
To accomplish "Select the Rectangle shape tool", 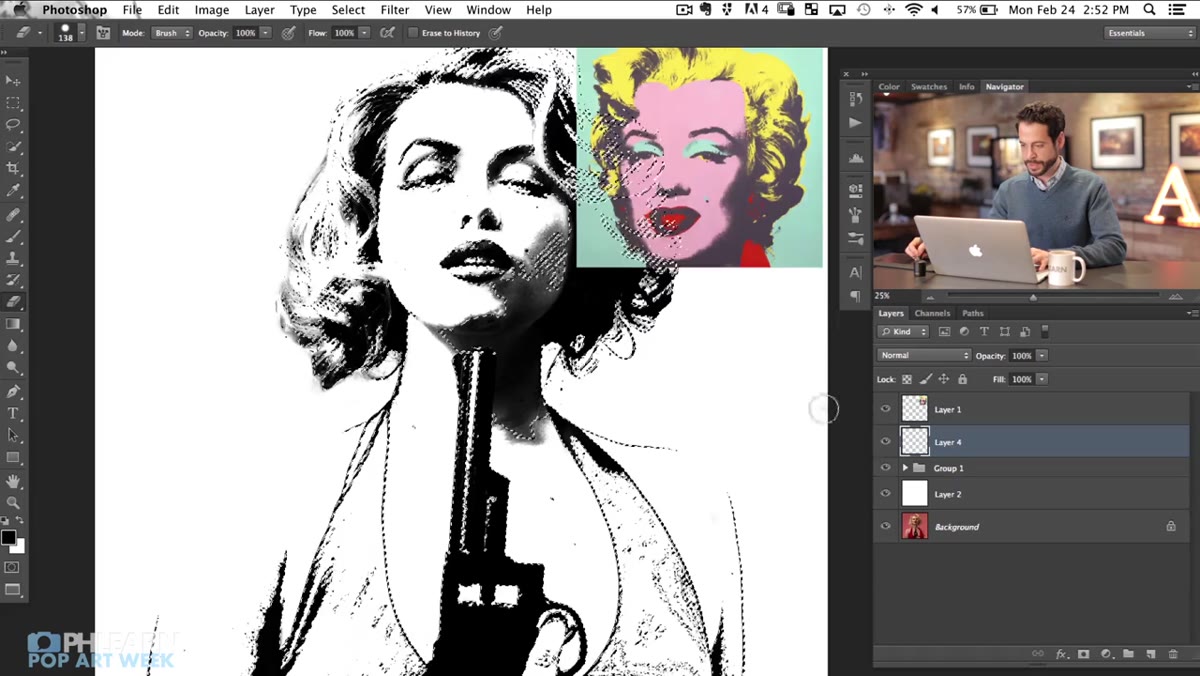I will click(13, 458).
